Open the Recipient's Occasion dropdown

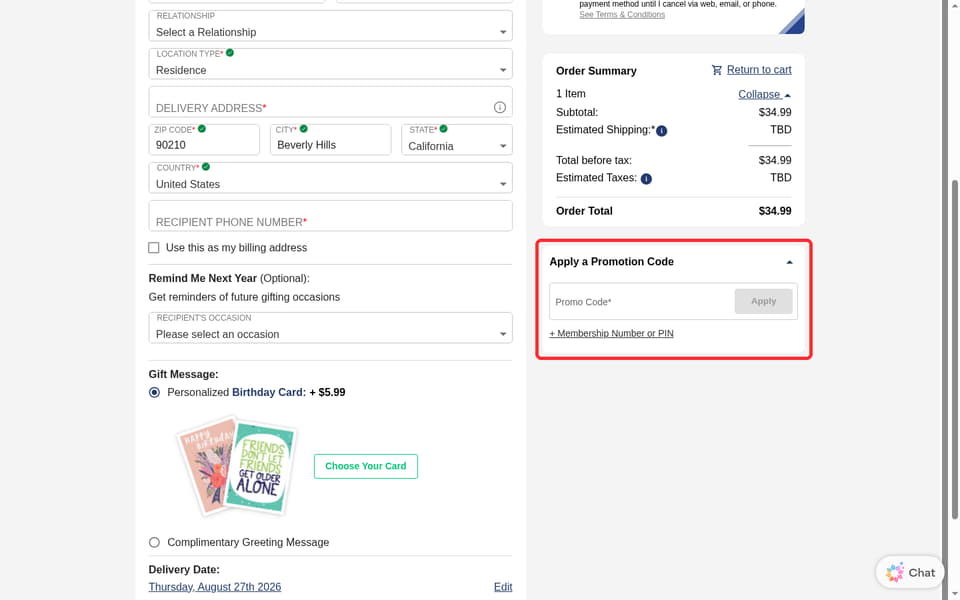331,328
